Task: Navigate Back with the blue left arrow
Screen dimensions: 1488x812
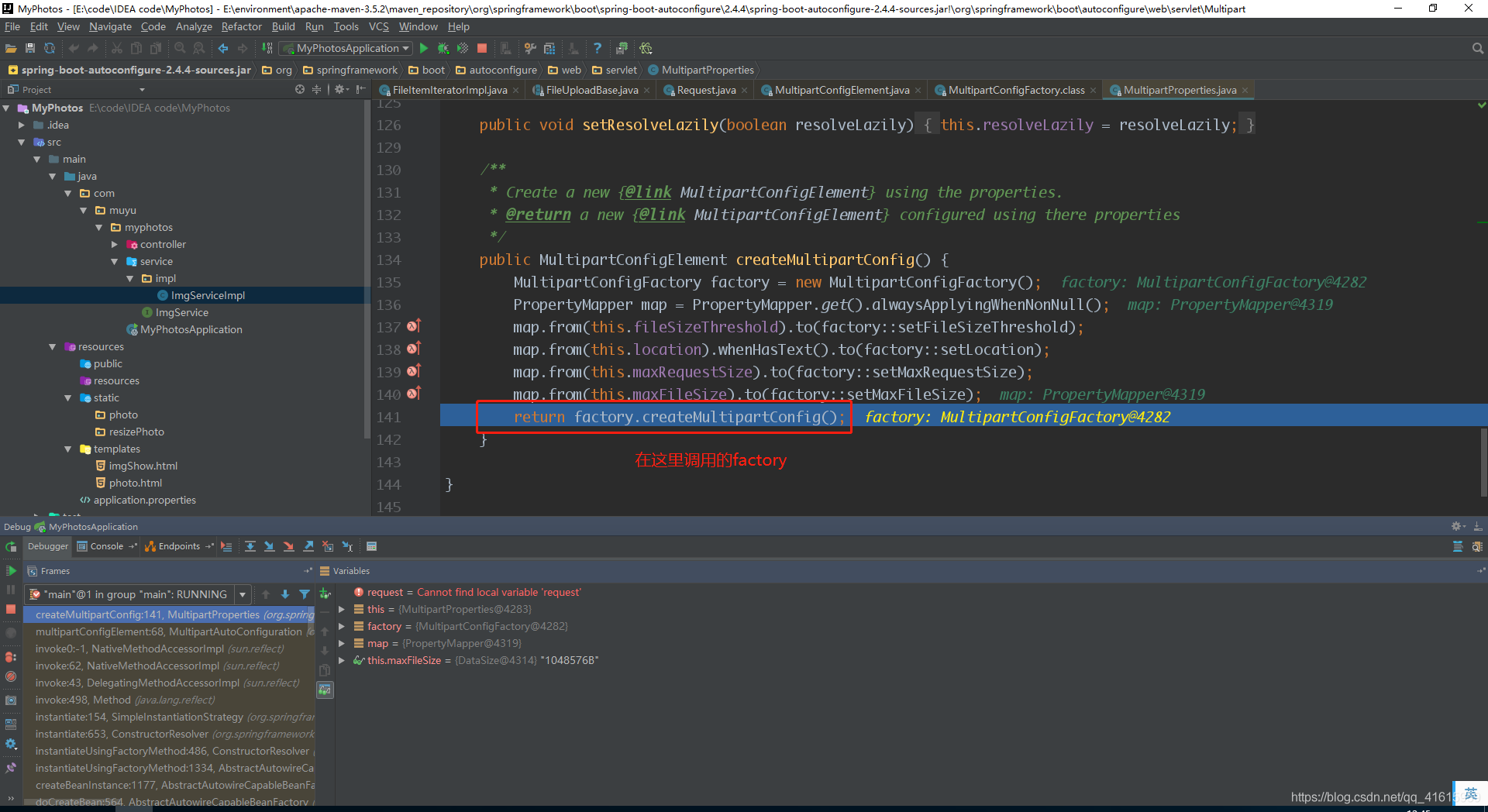Action: 223,48
